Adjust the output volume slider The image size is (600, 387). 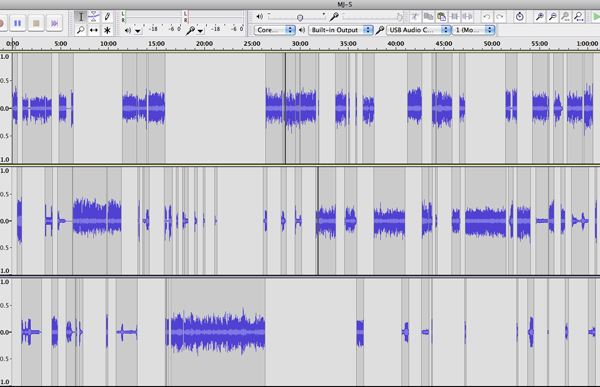coord(297,17)
